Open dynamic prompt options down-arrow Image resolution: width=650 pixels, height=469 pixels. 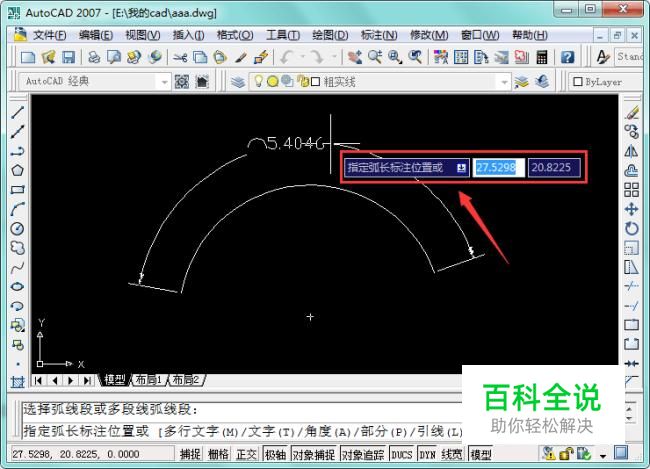click(461, 168)
